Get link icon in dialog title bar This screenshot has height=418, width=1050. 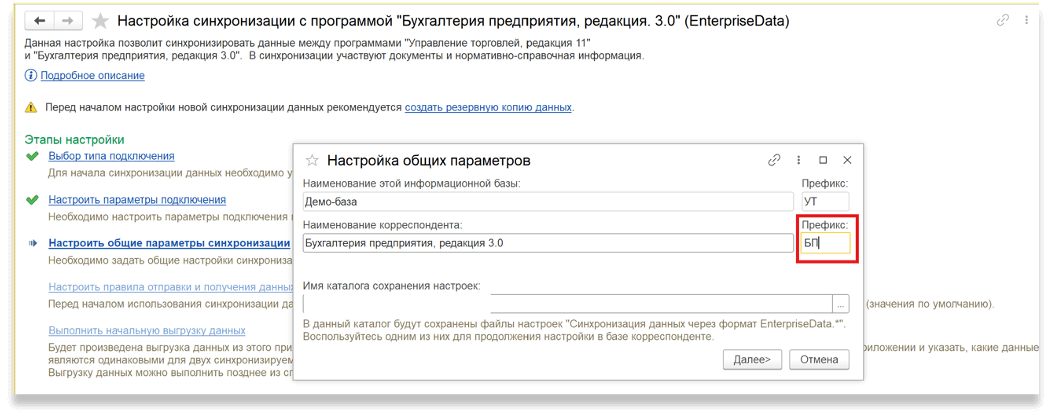tap(774, 160)
